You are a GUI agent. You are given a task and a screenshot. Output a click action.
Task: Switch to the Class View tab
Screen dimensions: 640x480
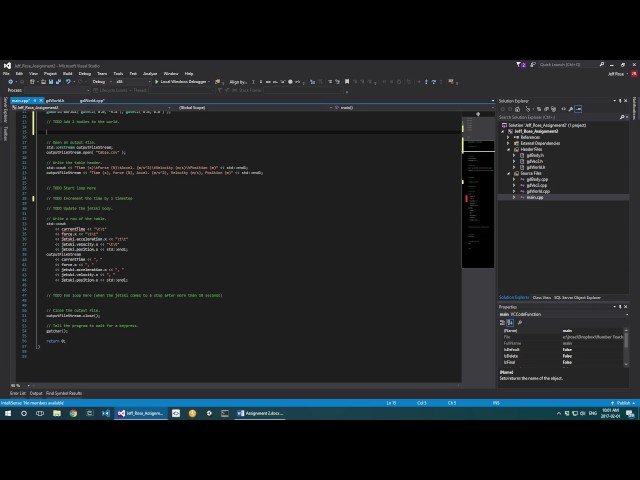[541, 298]
